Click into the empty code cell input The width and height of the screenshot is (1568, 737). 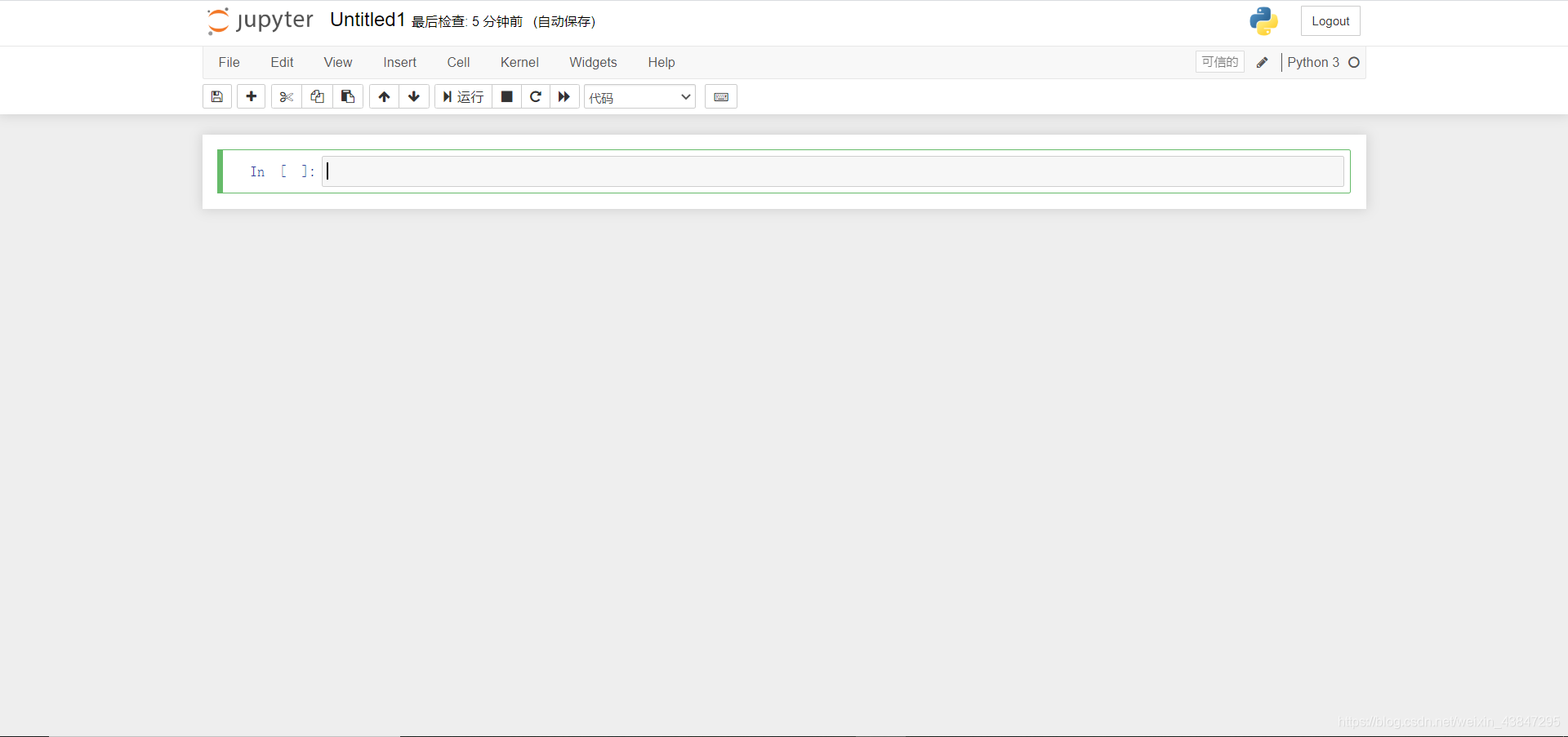click(833, 171)
